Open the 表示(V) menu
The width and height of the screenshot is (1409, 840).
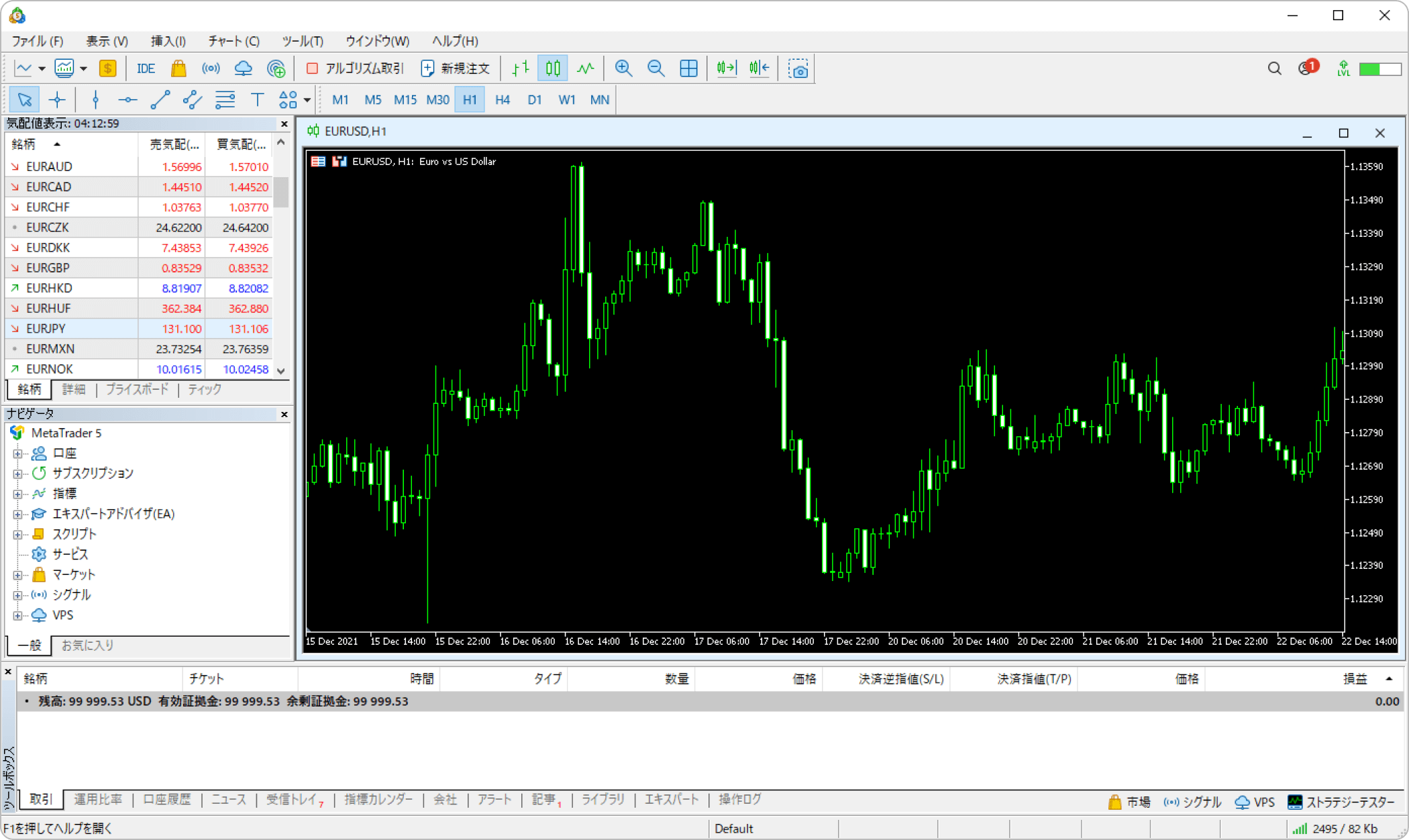click(x=107, y=41)
